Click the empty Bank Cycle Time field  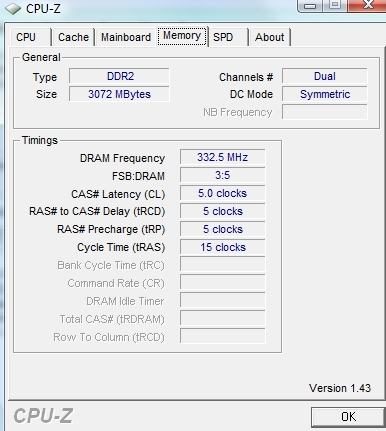[x=223, y=265]
